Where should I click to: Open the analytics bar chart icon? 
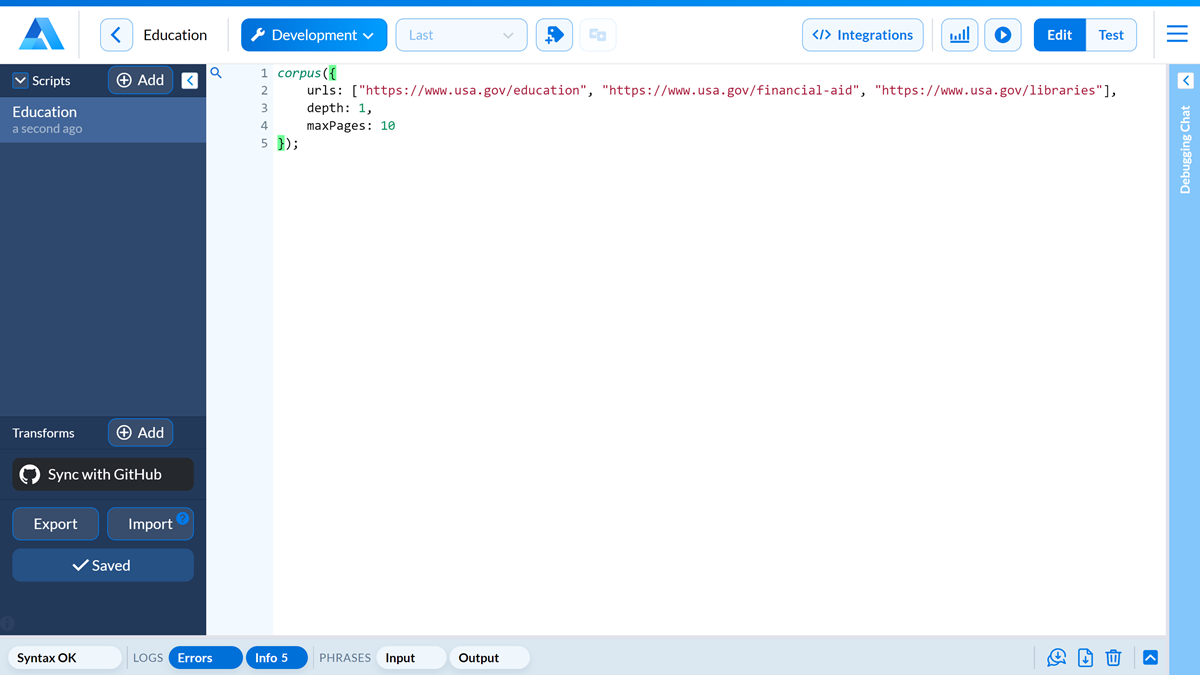[x=959, y=34]
